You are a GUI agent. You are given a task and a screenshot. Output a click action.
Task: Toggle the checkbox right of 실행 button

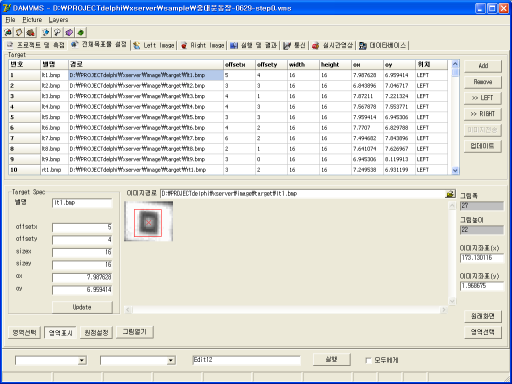point(368,360)
